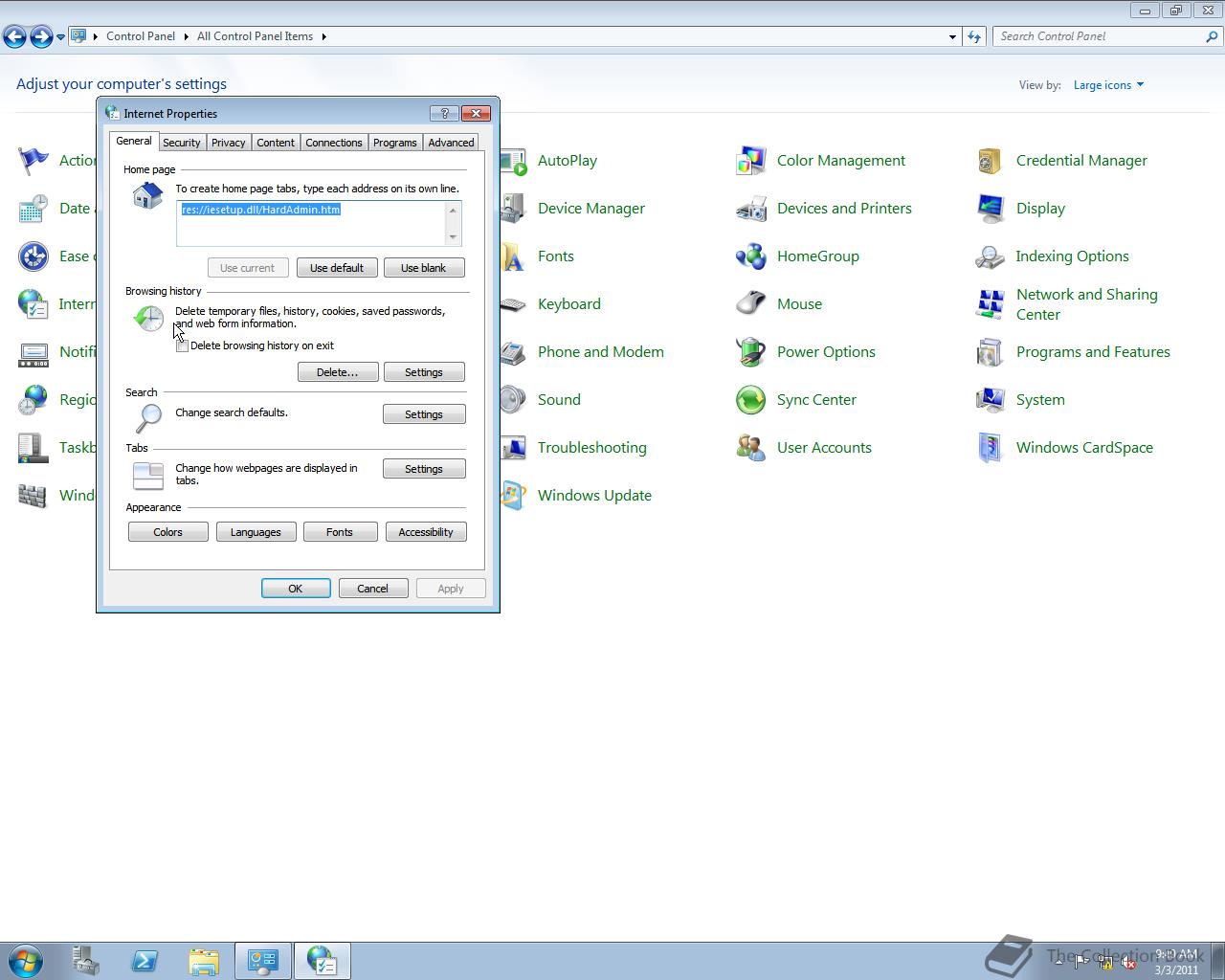Open Search Settings button
The width and height of the screenshot is (1225, 980).
(x=424, y=414)
